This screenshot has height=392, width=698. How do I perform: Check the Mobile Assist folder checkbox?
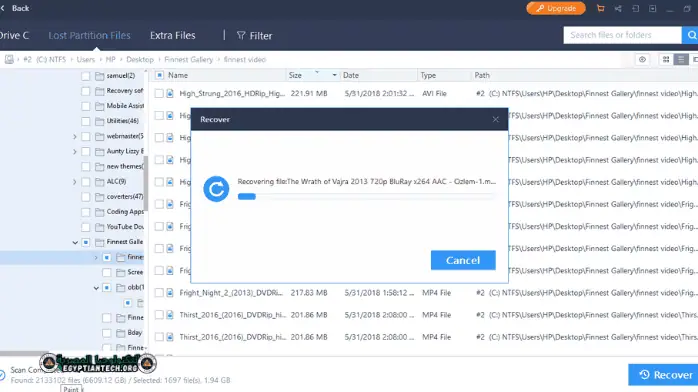coord(85,106)
